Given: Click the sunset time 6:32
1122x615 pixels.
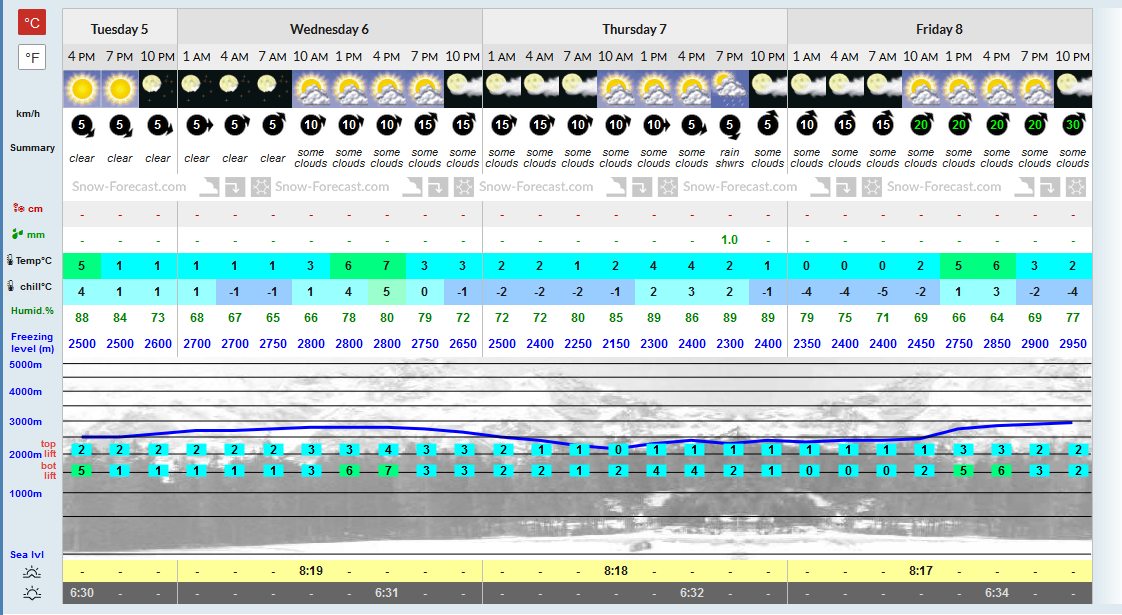Looking at the screenshot, I should click(692, 593).
